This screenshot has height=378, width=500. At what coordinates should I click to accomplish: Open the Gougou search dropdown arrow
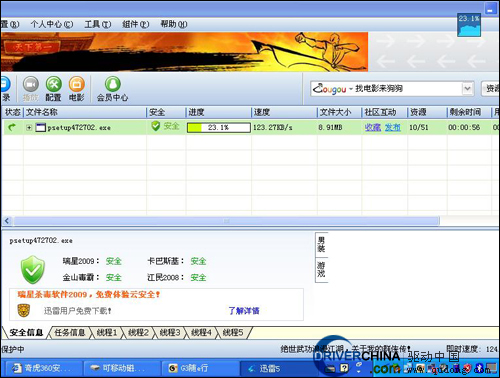(x=467, y=89)
